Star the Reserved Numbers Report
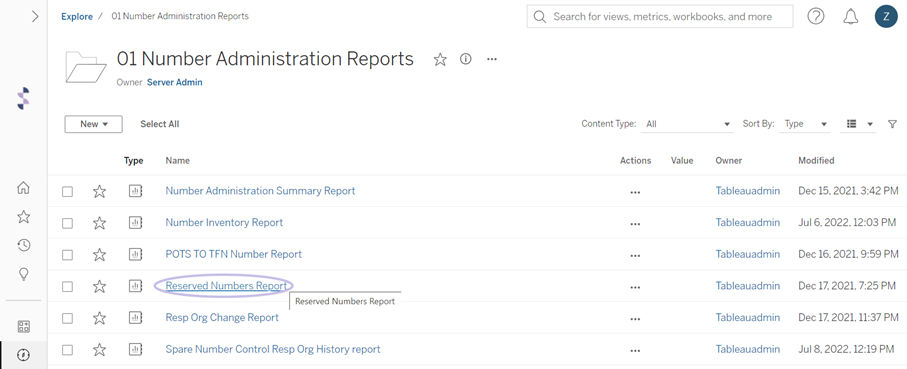The width and height of the screenshot is (907, 369). pyautogui.click(x=99, y=286)
